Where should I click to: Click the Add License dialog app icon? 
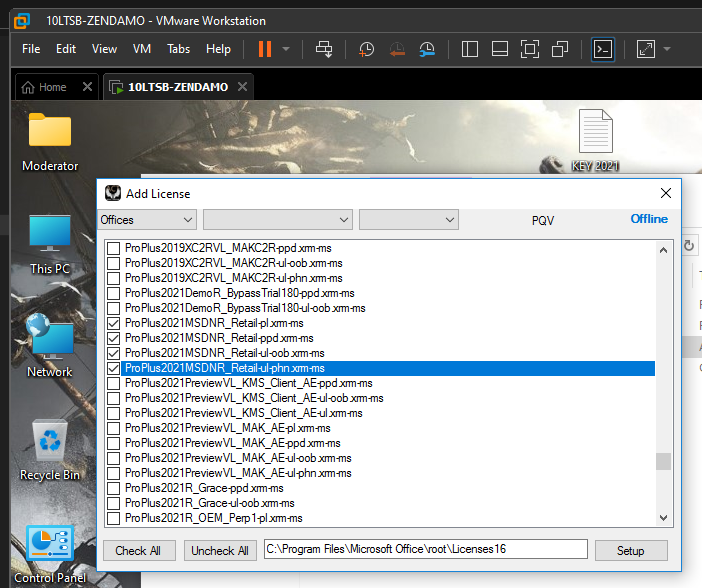click(113, 193)
